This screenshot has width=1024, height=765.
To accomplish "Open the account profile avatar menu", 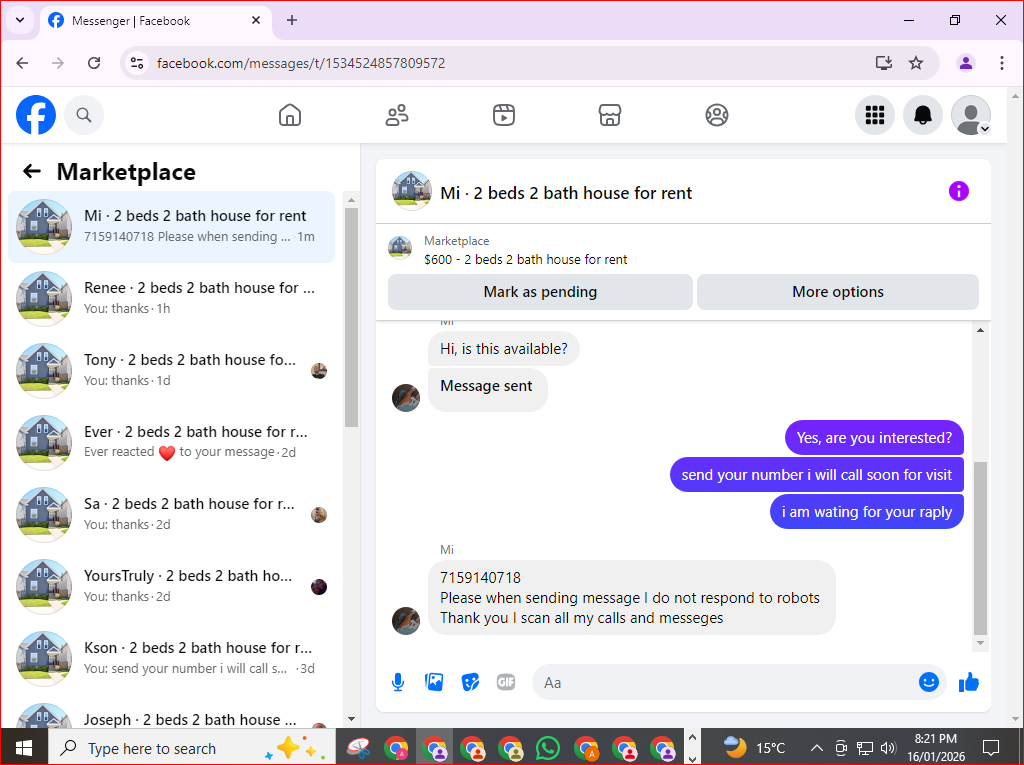I will point(971,115).
